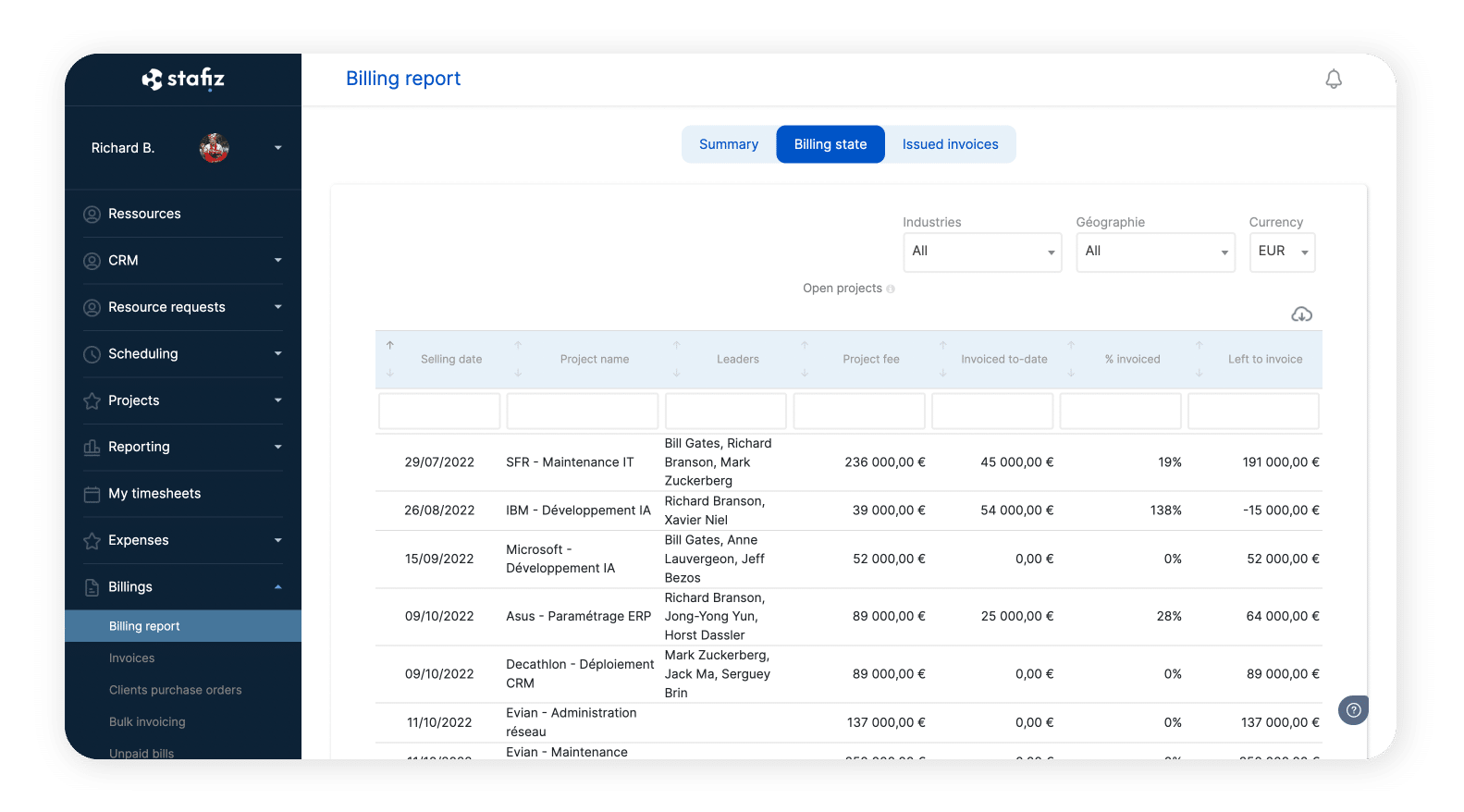
Task: Click the Stafiz logo
Action: [183, 79]
